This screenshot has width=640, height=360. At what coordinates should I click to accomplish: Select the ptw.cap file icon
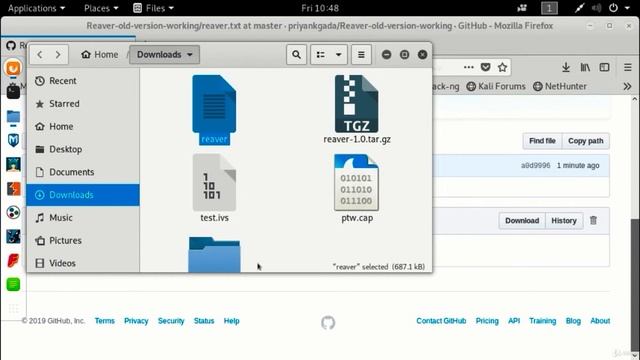click(x=356, y=182)
